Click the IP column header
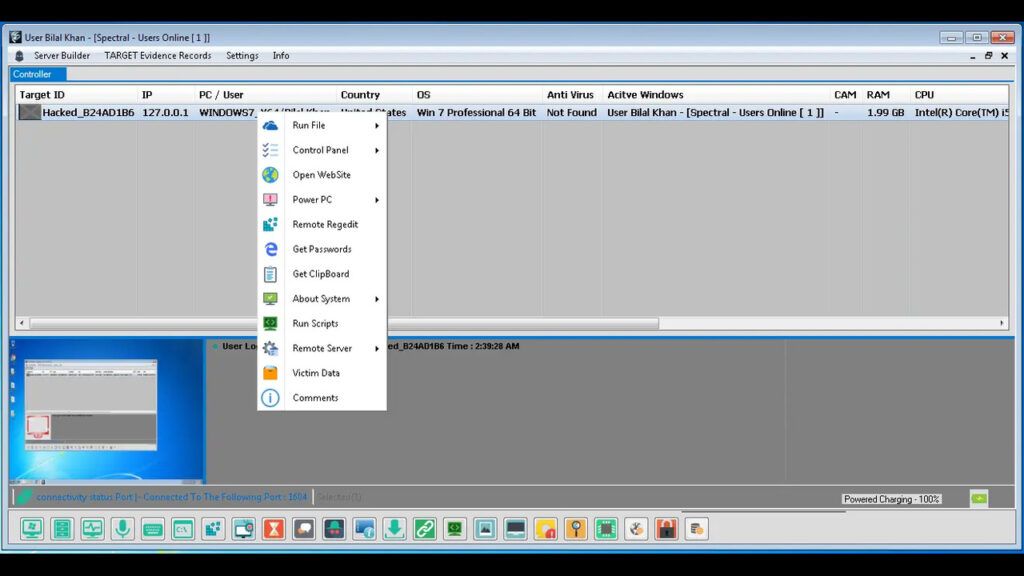The width and height of the screenshot is (1024, 576). pyautogui.click(x=166, y=95)
